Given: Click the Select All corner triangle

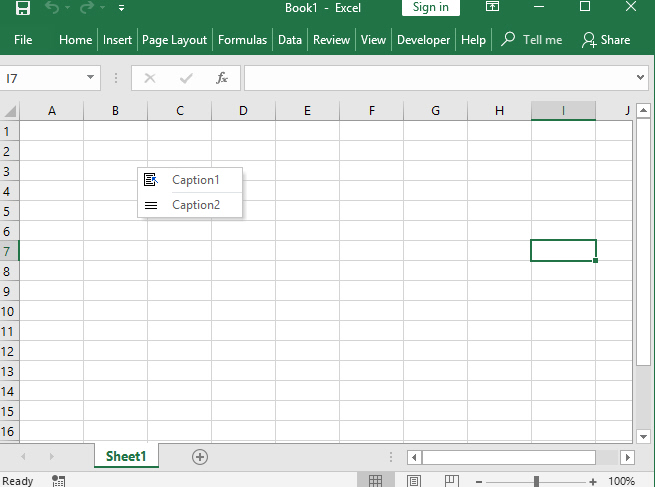Looking at the screenshot, I should pyautogui.click(x=10, y=111).
